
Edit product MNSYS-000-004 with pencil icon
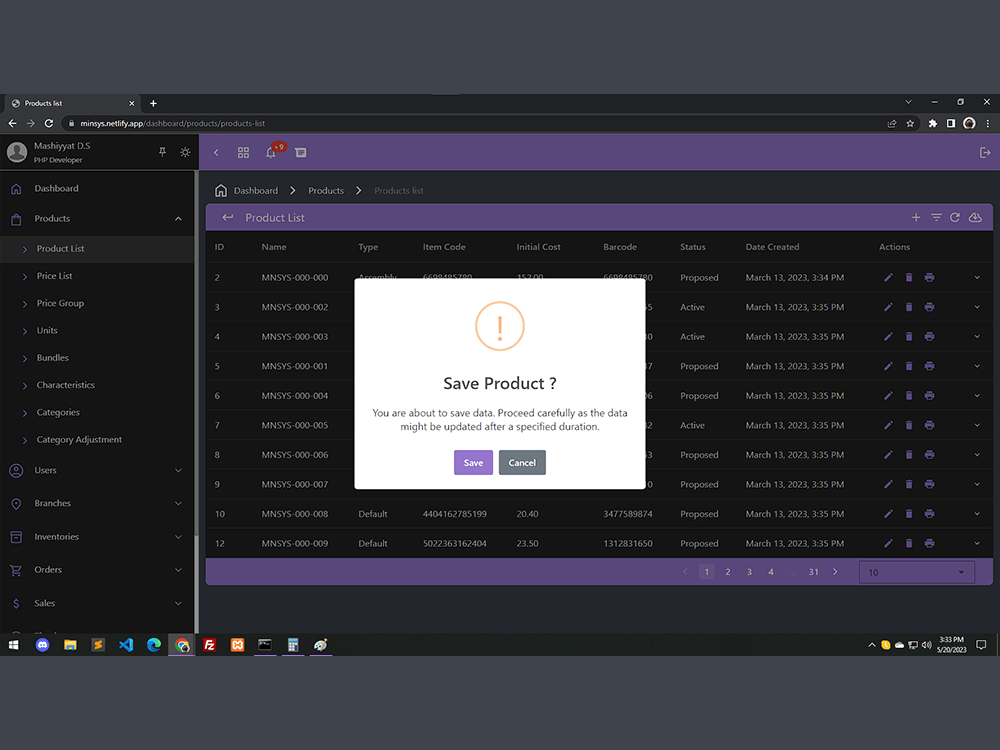click(x=888, y=395)
